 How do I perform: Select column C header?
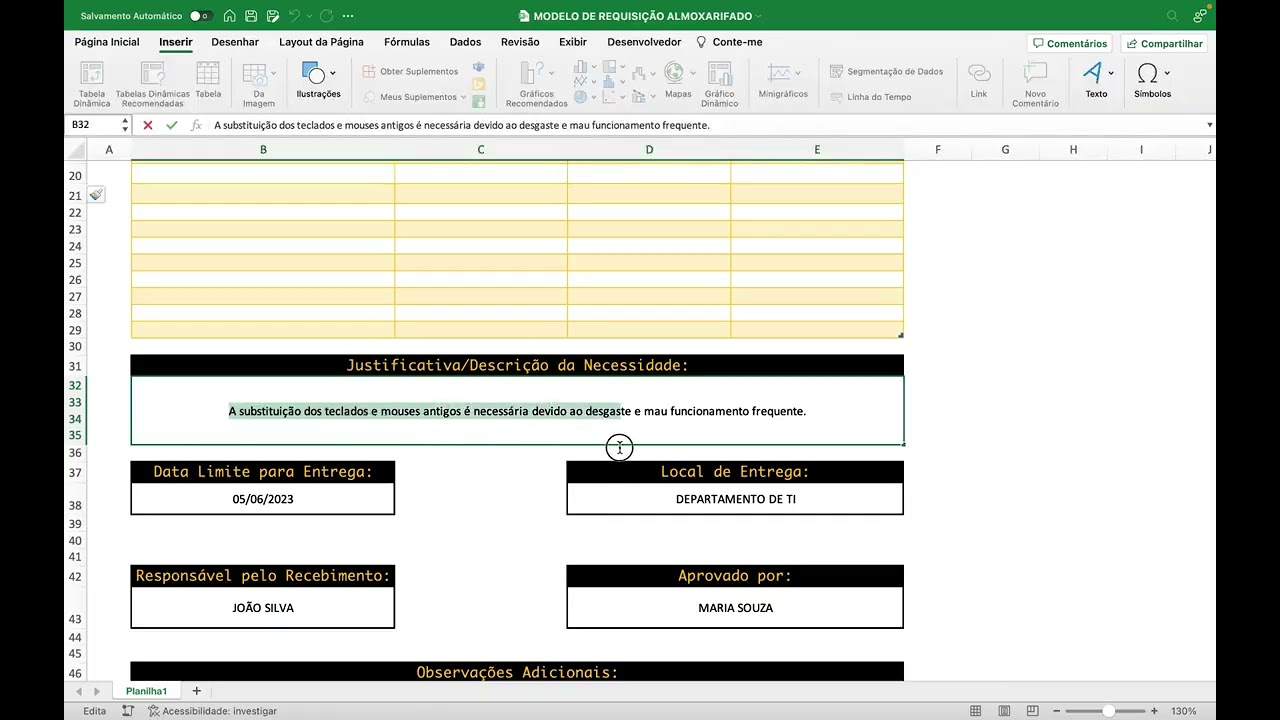click(480, 150)
